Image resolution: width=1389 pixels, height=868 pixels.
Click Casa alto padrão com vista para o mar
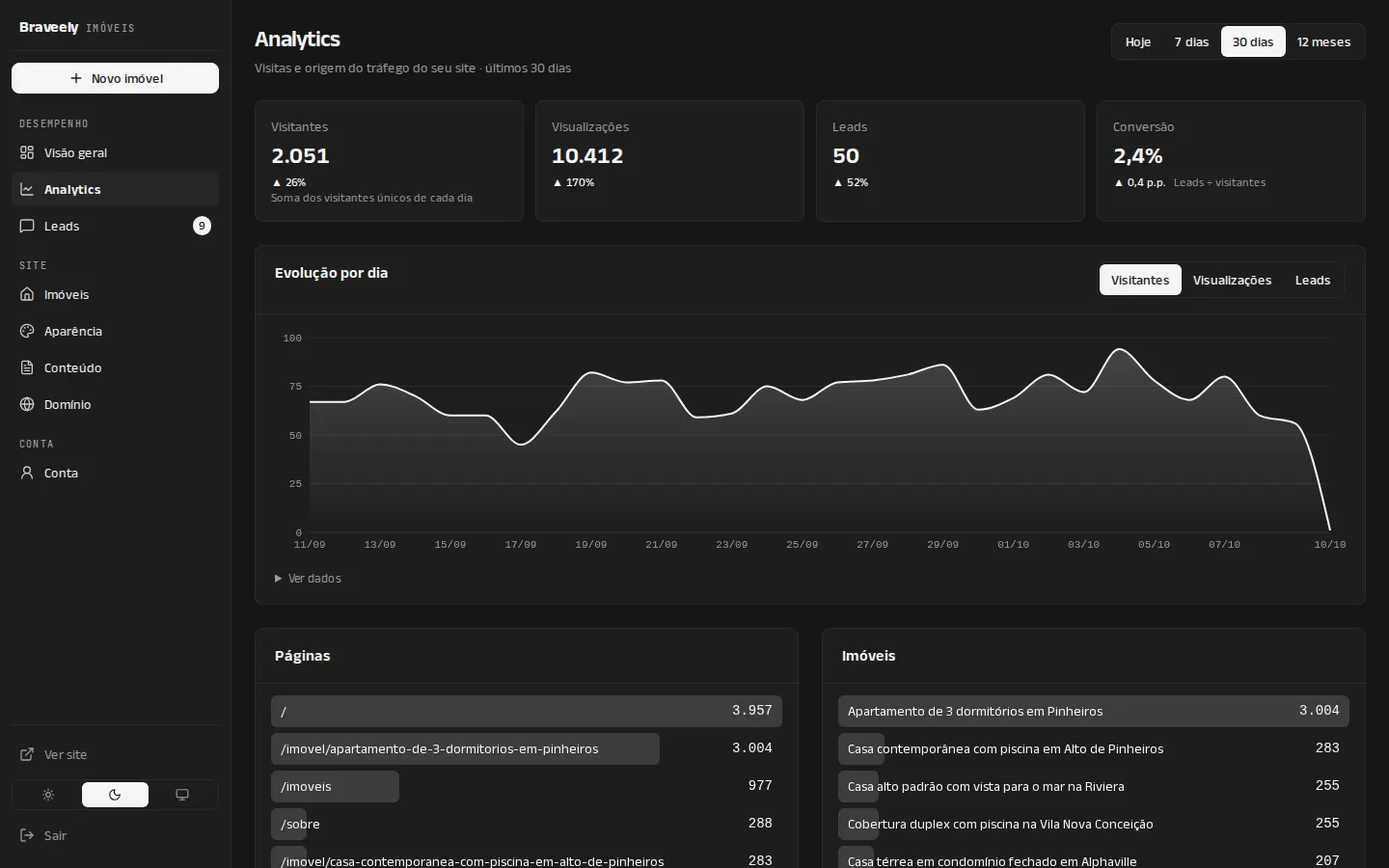[x=1094, y=786]
